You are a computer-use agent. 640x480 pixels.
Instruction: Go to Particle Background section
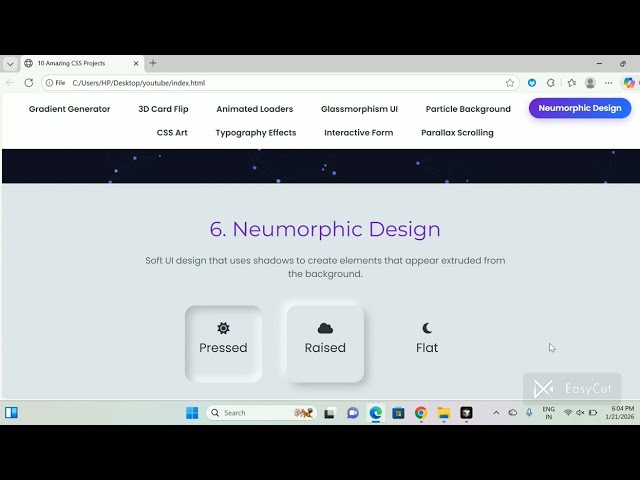(x=468, y=109)
